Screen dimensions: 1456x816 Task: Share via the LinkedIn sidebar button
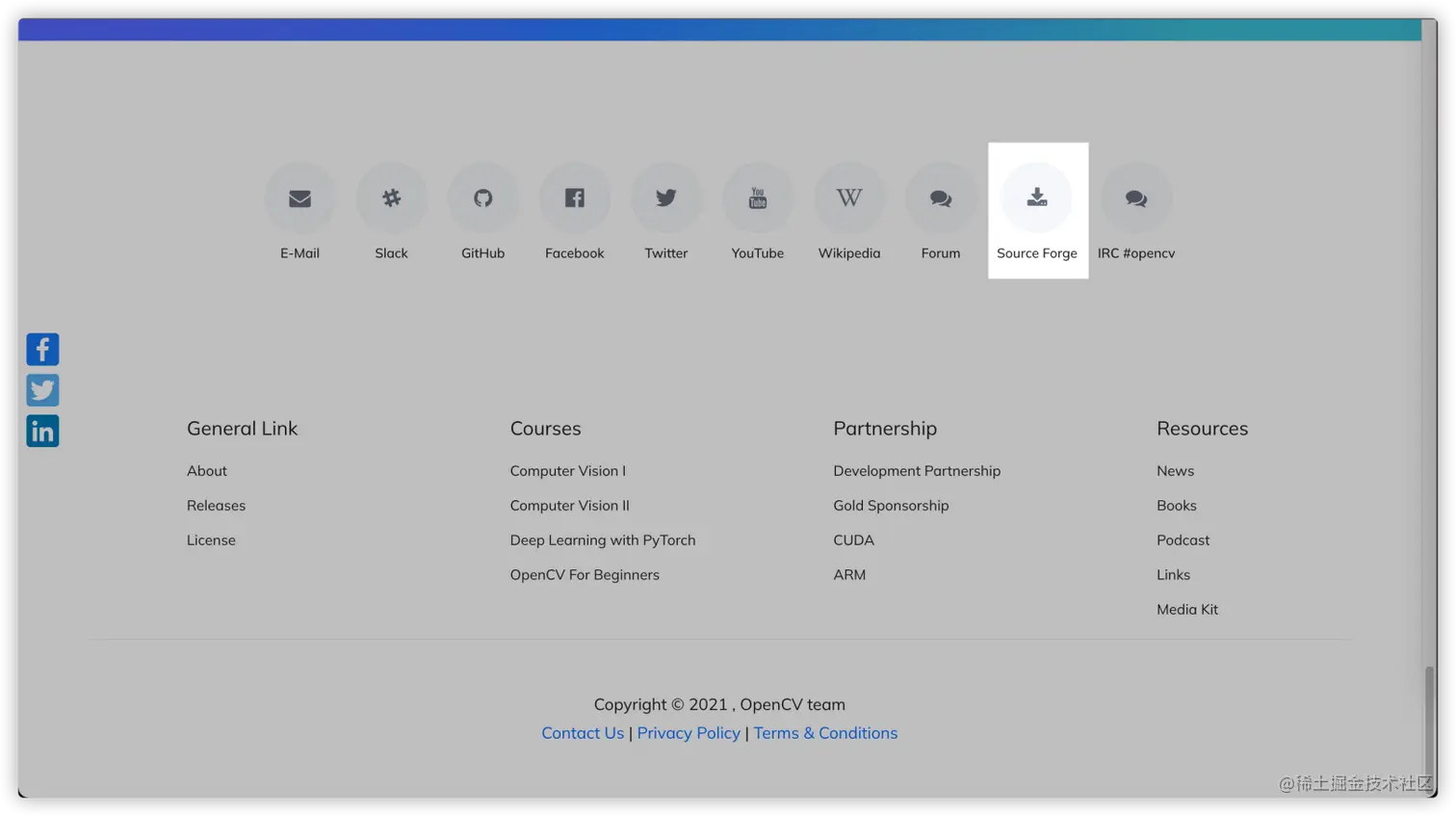42,431
